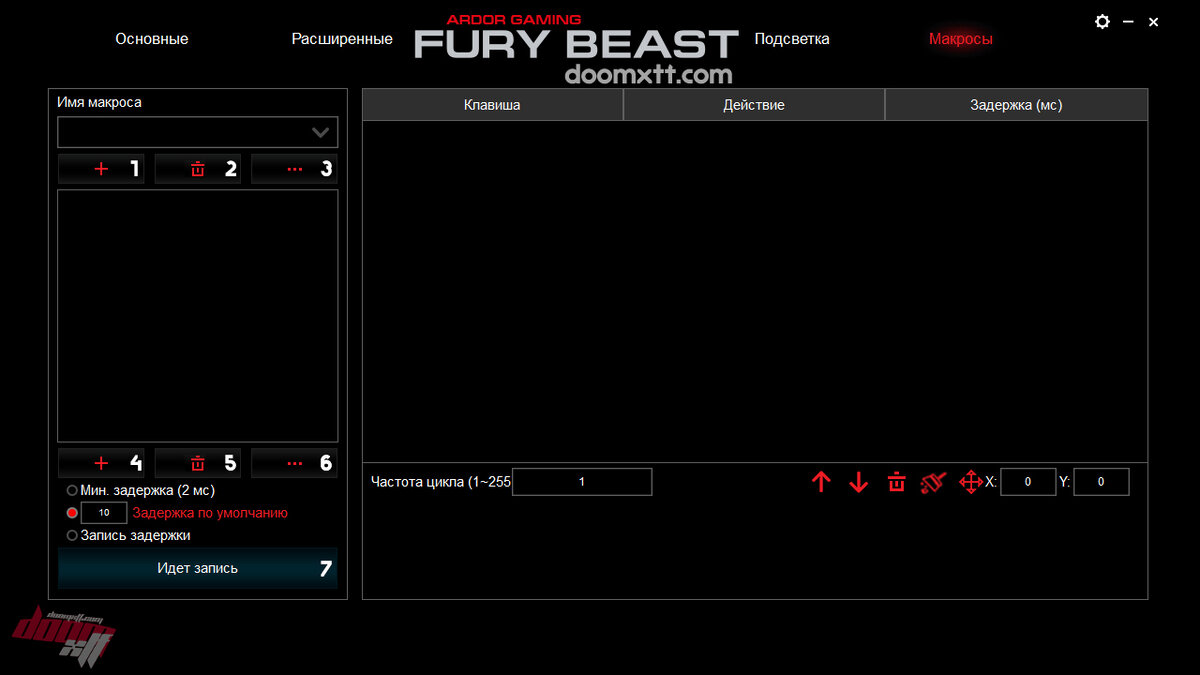Delete selected action in macro editor toolbar
The height and width of the screenshot is (675, 1200).
(896, 482)
